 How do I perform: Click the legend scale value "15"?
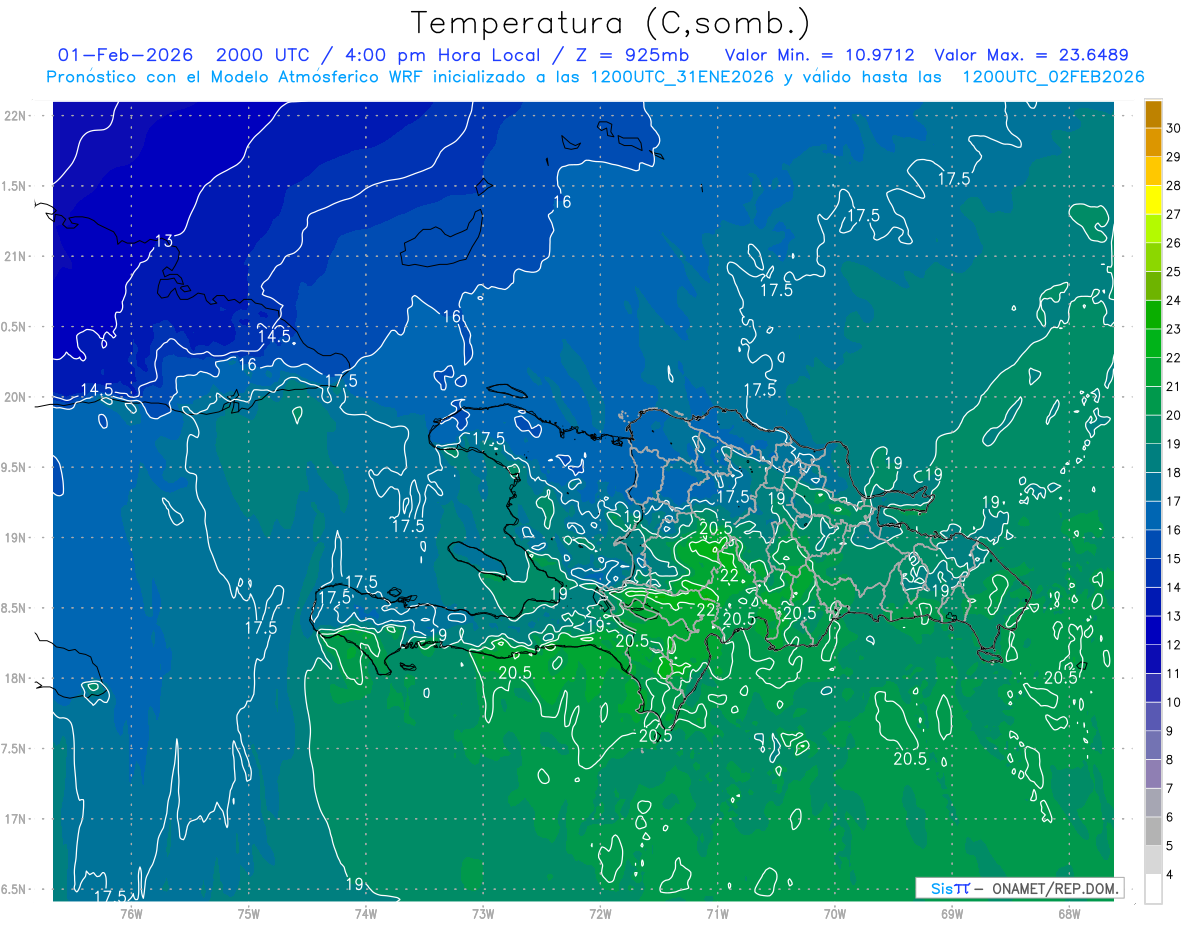click(1174, 558)
